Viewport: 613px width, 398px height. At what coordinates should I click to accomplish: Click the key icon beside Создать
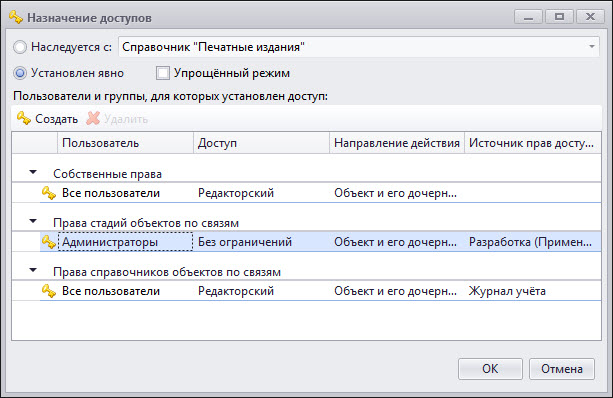(x=24, y=118)
